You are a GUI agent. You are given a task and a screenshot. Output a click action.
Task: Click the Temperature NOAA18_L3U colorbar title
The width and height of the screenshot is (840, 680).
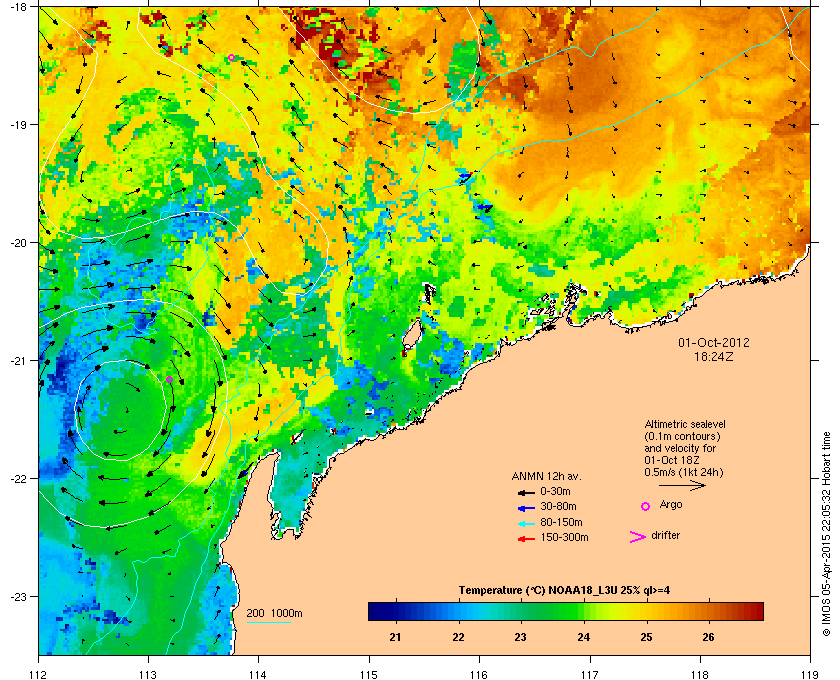pyautogui.click(x=564, y=591)
